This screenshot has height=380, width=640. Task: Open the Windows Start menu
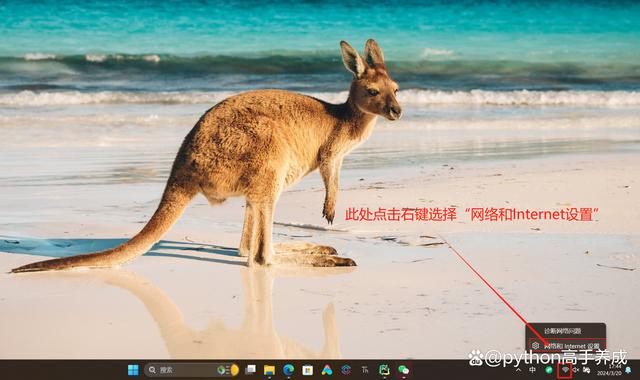click(x=133, y=370)
